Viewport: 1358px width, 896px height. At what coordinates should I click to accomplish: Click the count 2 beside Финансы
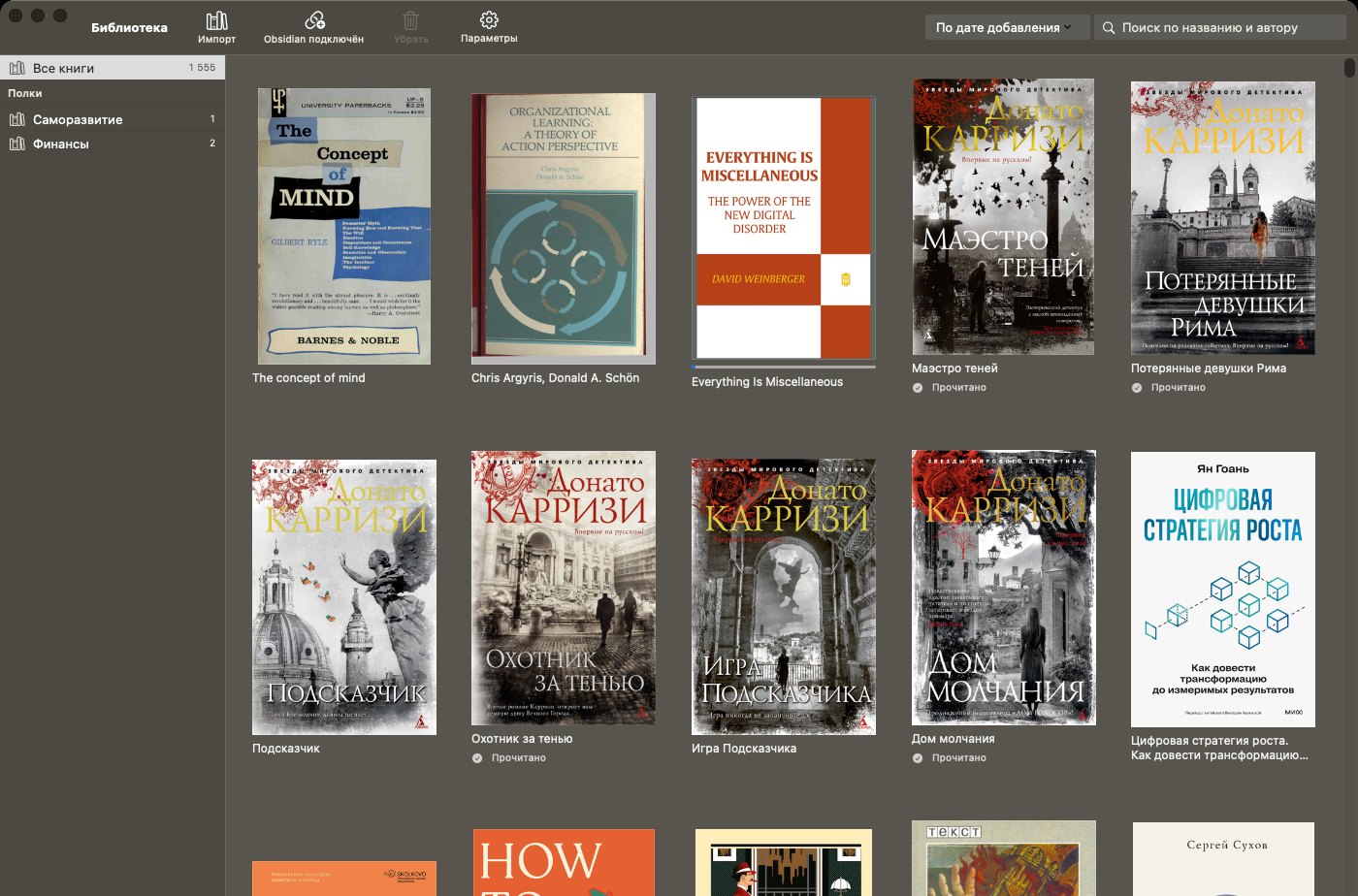[212, 144]
